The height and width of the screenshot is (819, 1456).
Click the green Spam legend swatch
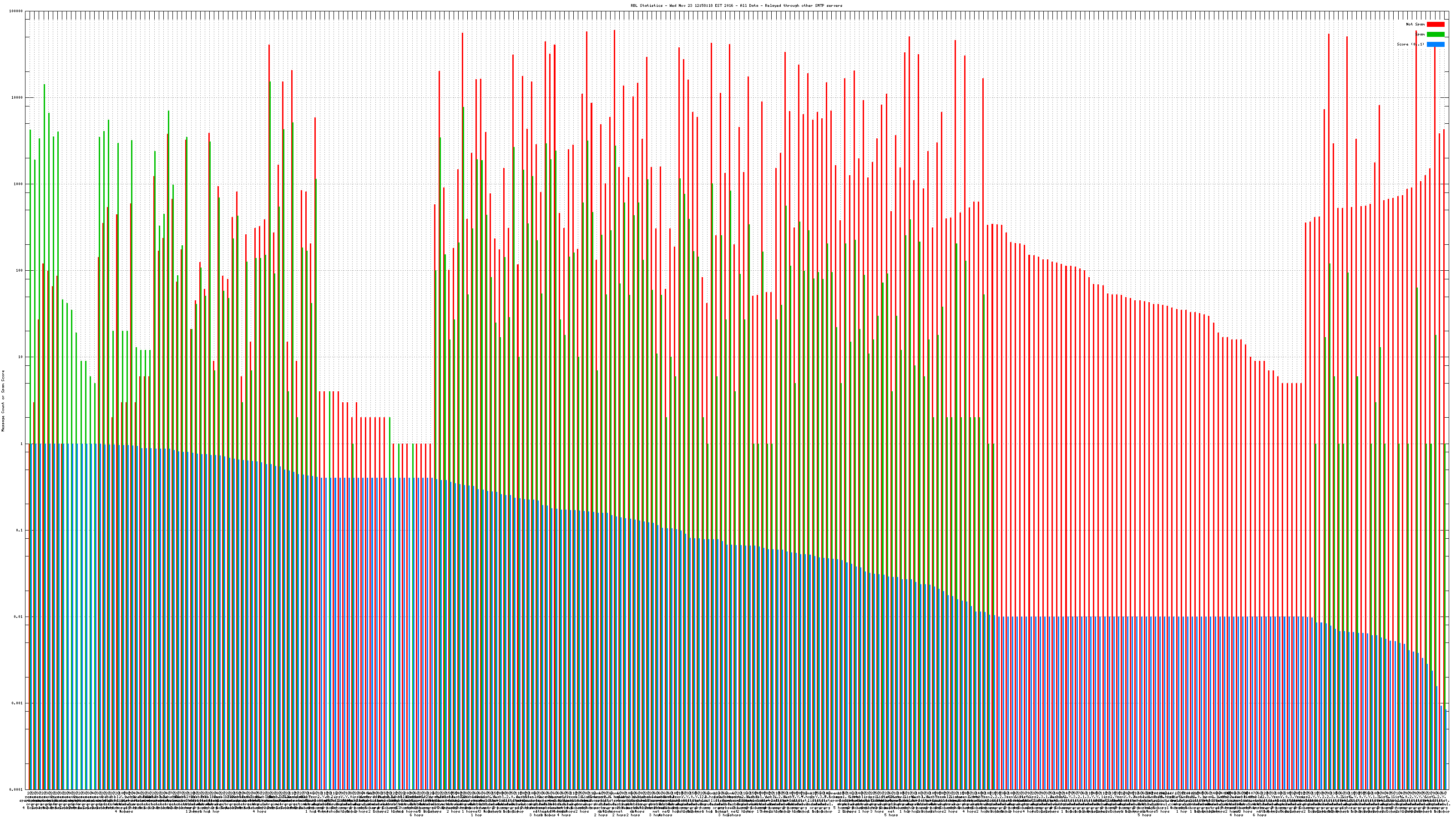pos(1435,35)
